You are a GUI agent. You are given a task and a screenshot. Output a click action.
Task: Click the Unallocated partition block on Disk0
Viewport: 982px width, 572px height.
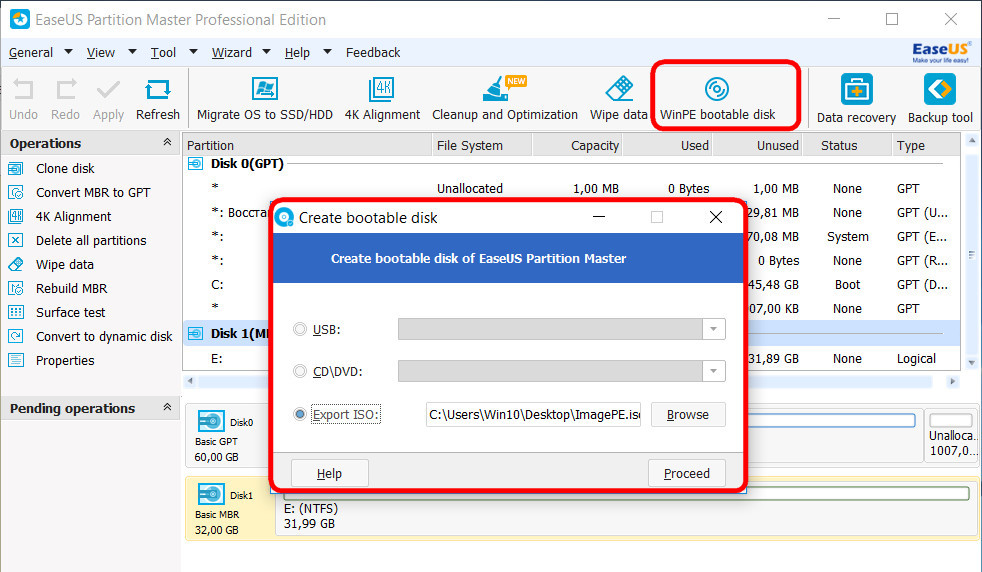[951, 435]
